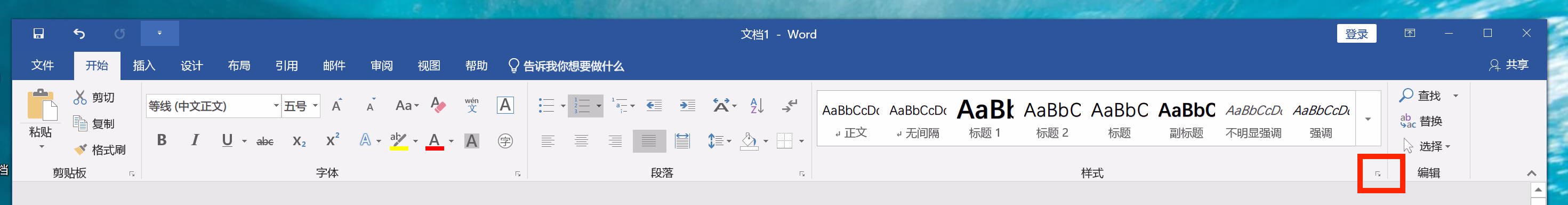Expand the Styles pane launcher arrow

pyautogui.click(x=1378, y=174)
